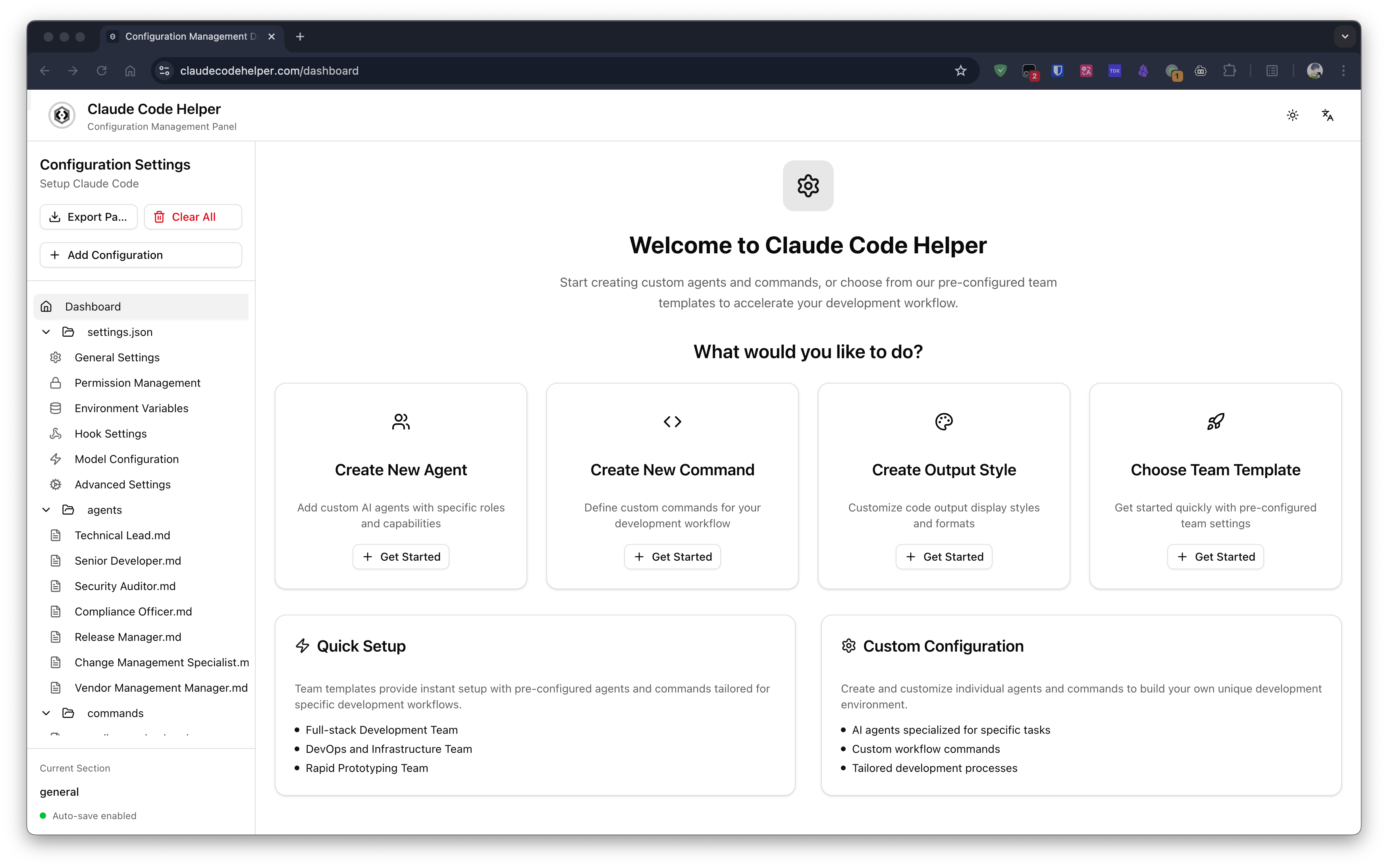Click Get Started under Create New Command
This screenshot has height=868, width=1388.
[672, 557]
